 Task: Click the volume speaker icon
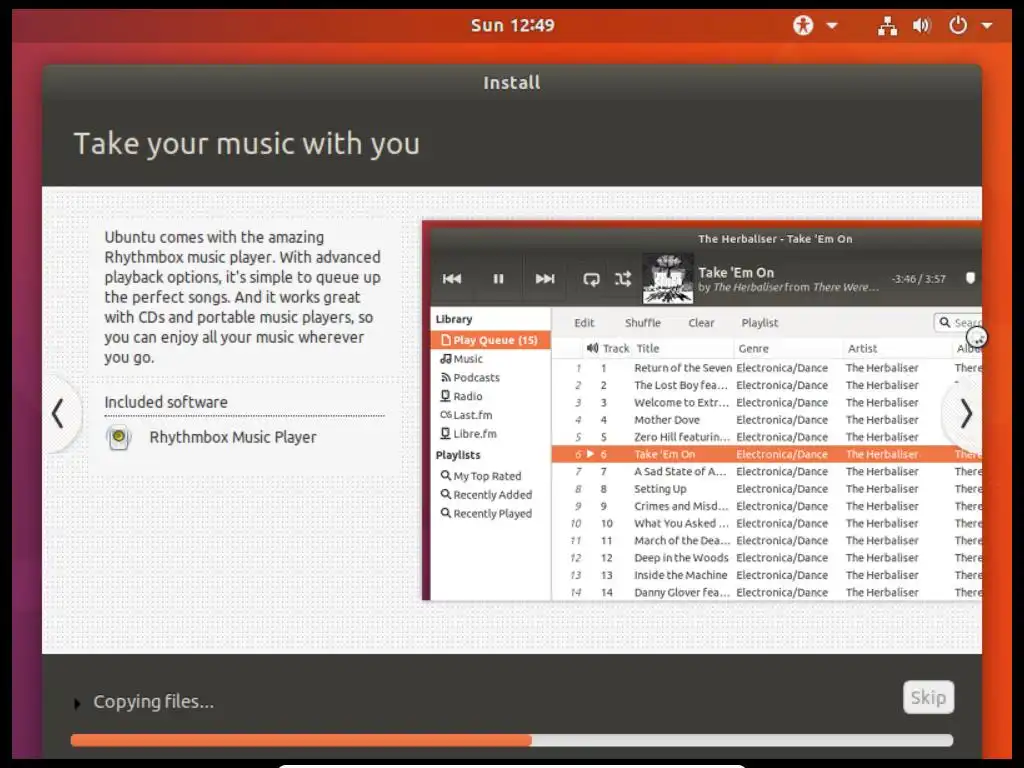(x=921, y=25)
